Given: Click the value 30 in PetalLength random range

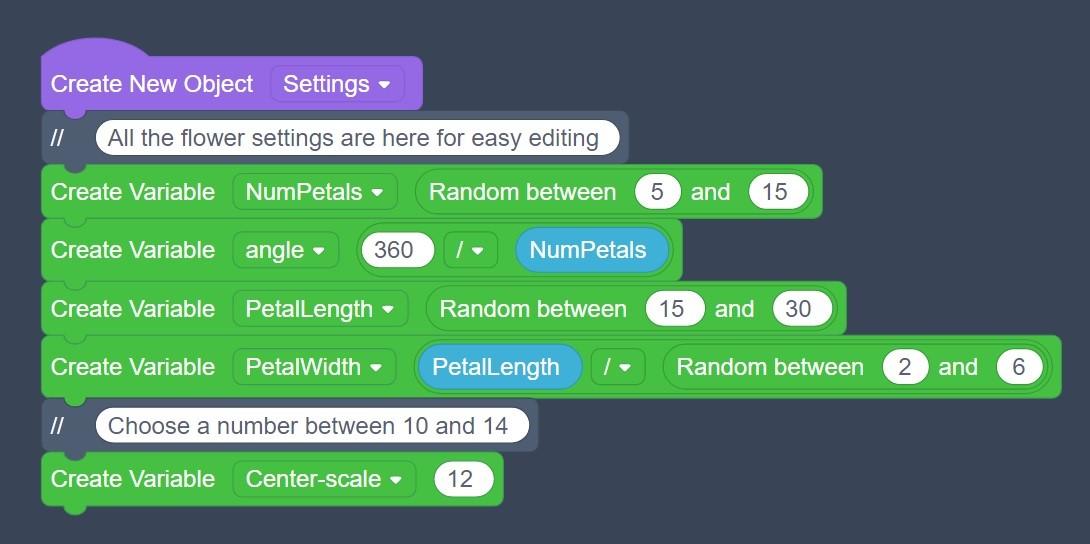Looking at the screenshot, I should point(798,309).
